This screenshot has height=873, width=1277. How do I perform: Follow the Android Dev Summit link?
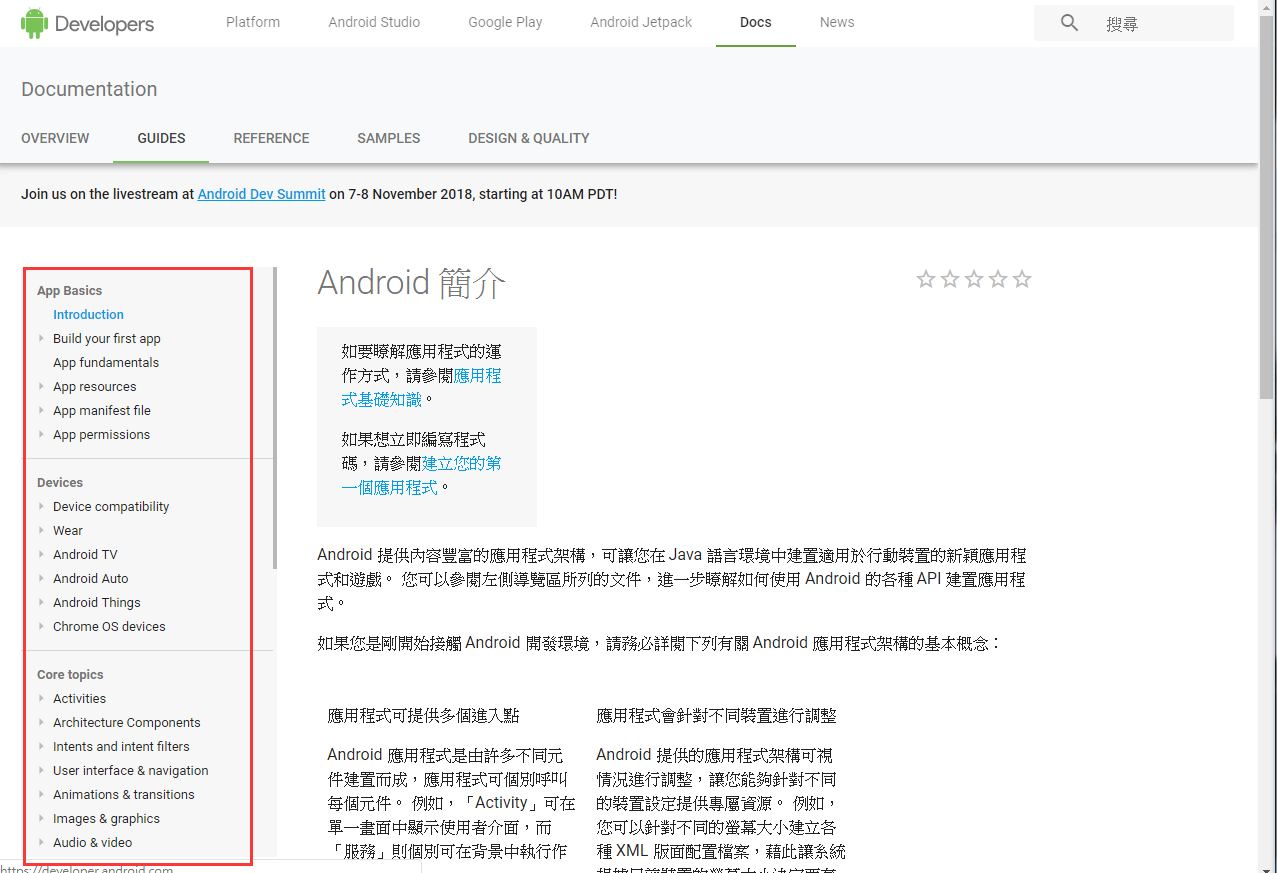click(261, 194)
